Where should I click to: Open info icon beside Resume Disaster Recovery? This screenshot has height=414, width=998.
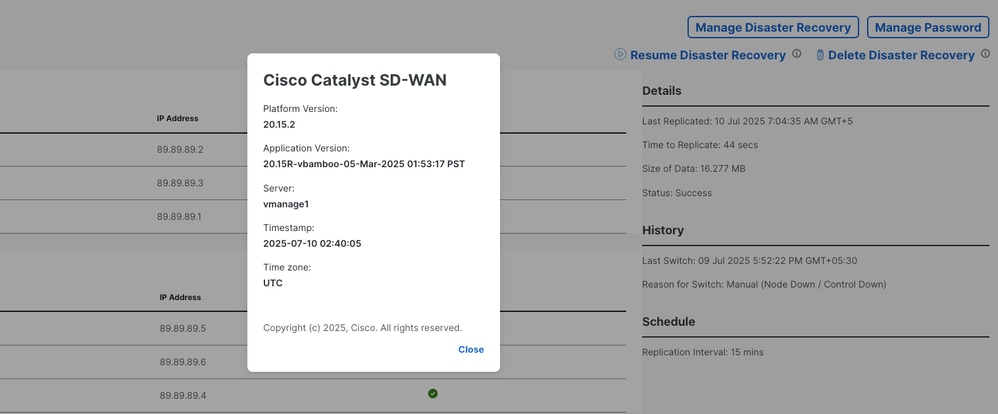[796, 54]
